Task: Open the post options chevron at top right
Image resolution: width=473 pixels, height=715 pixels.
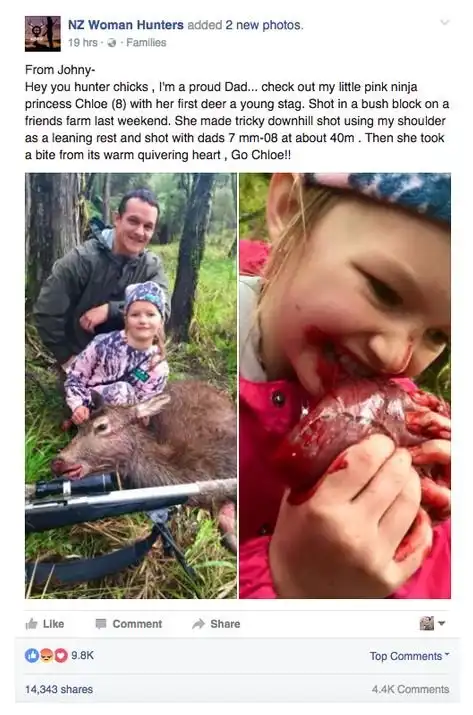Action: (x=445, y=22)
